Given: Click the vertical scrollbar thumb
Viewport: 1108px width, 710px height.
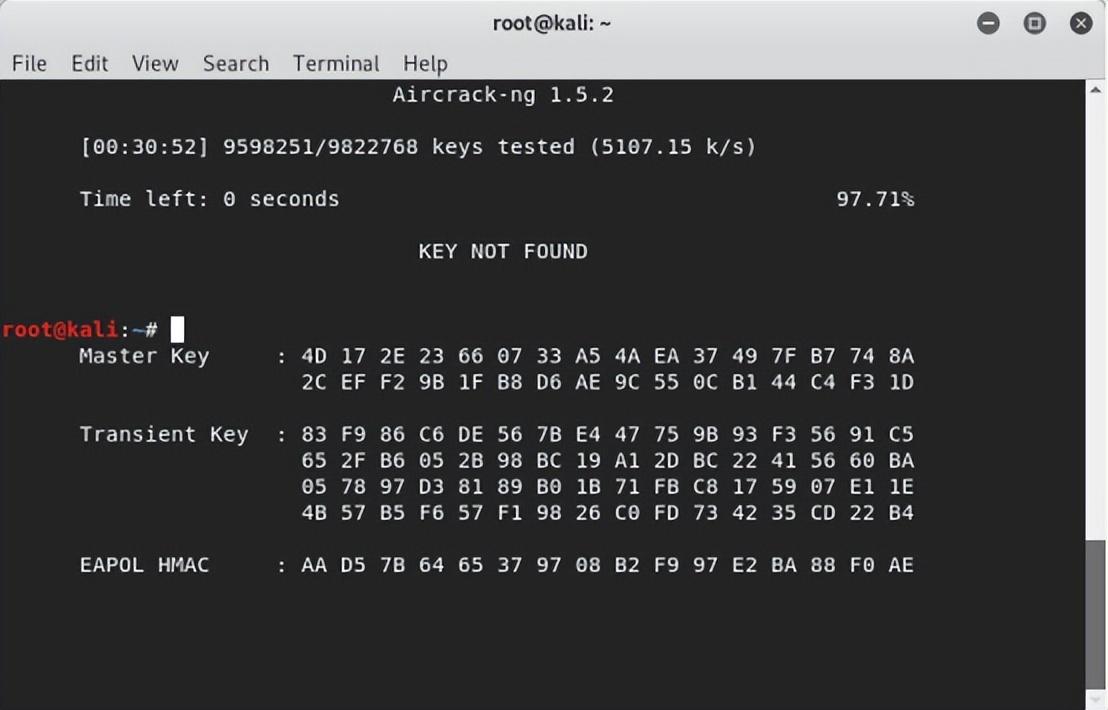Looking at the screenshot, I should [x=1095, y=615].
